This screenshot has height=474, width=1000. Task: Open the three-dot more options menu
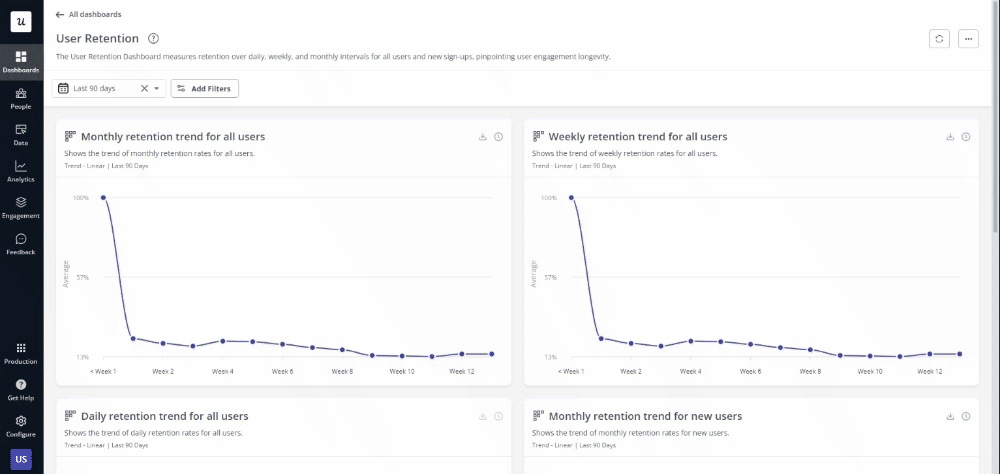tap(967, 38)
